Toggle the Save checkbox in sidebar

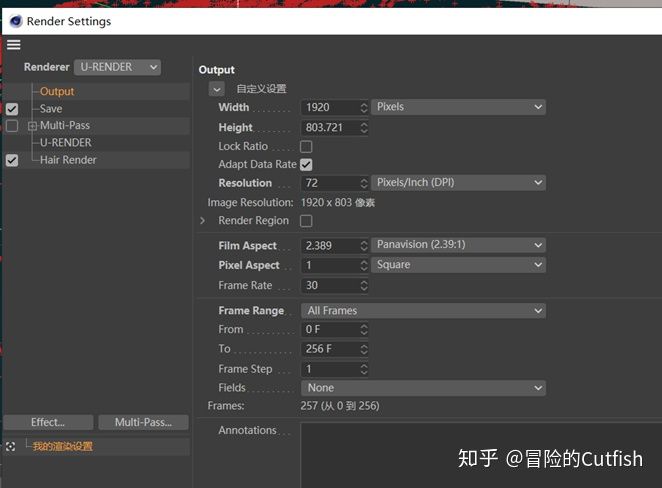12,109
